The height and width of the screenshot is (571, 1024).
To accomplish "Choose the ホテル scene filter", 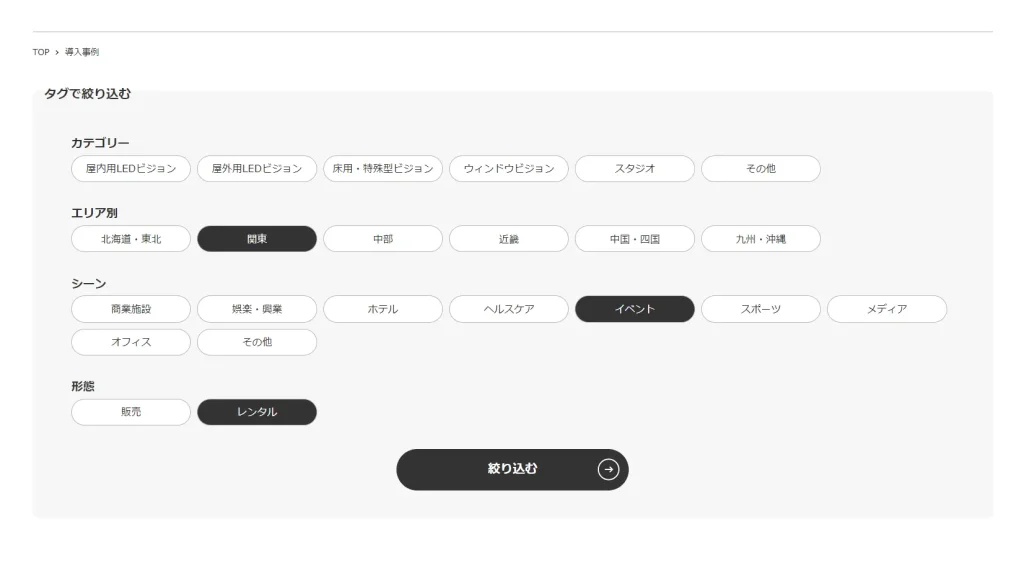I will (x=383, y=309).
